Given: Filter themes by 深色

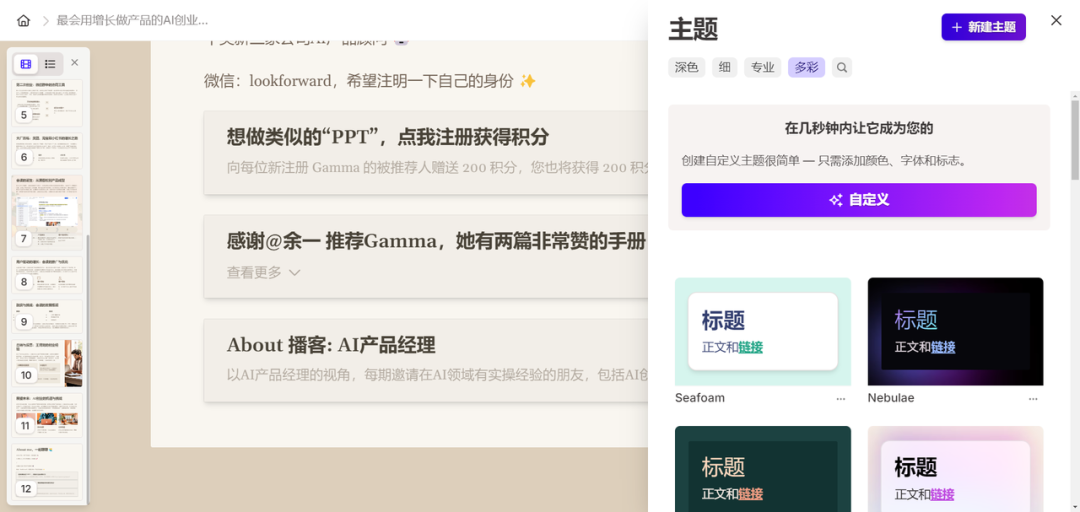Looking at the screenshot, I should point(686,68).
